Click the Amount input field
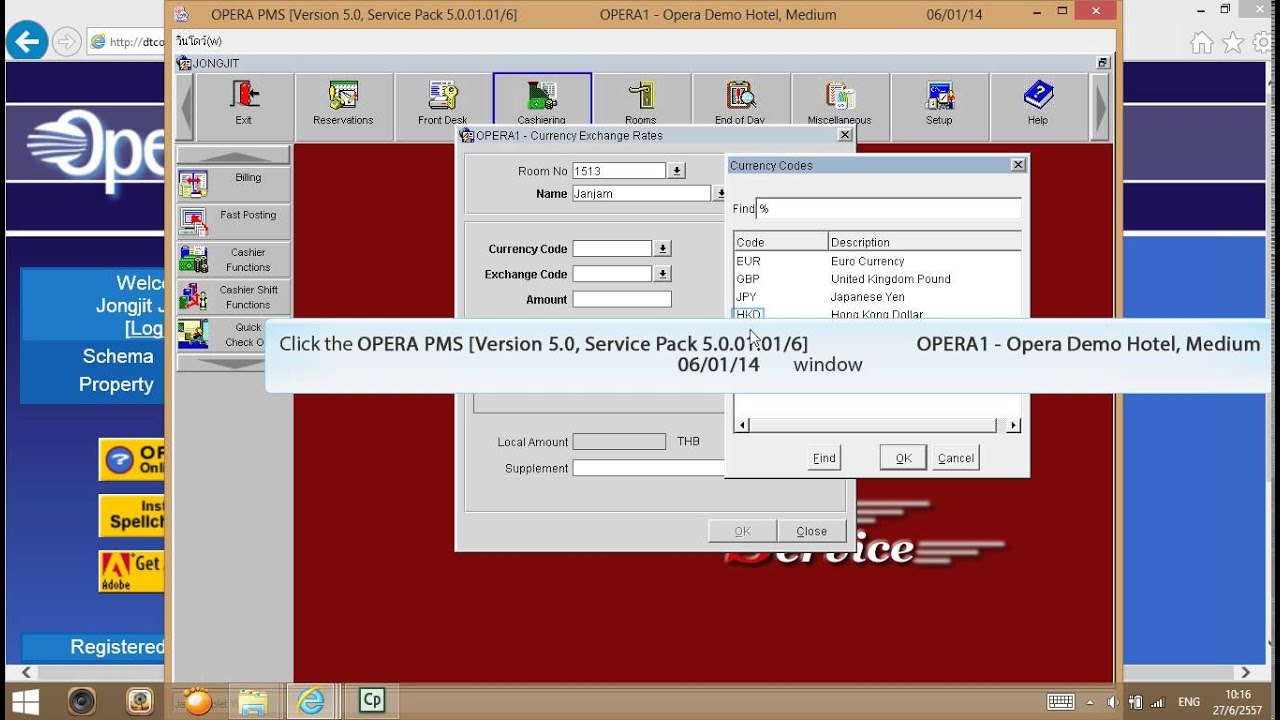 [622, 299]
